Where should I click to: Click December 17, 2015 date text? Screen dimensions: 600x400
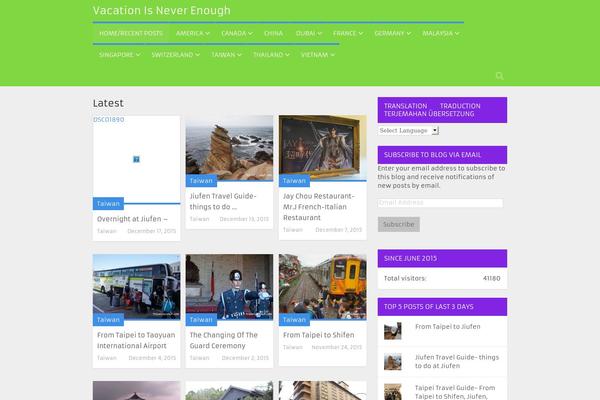[x=152, y=231]
